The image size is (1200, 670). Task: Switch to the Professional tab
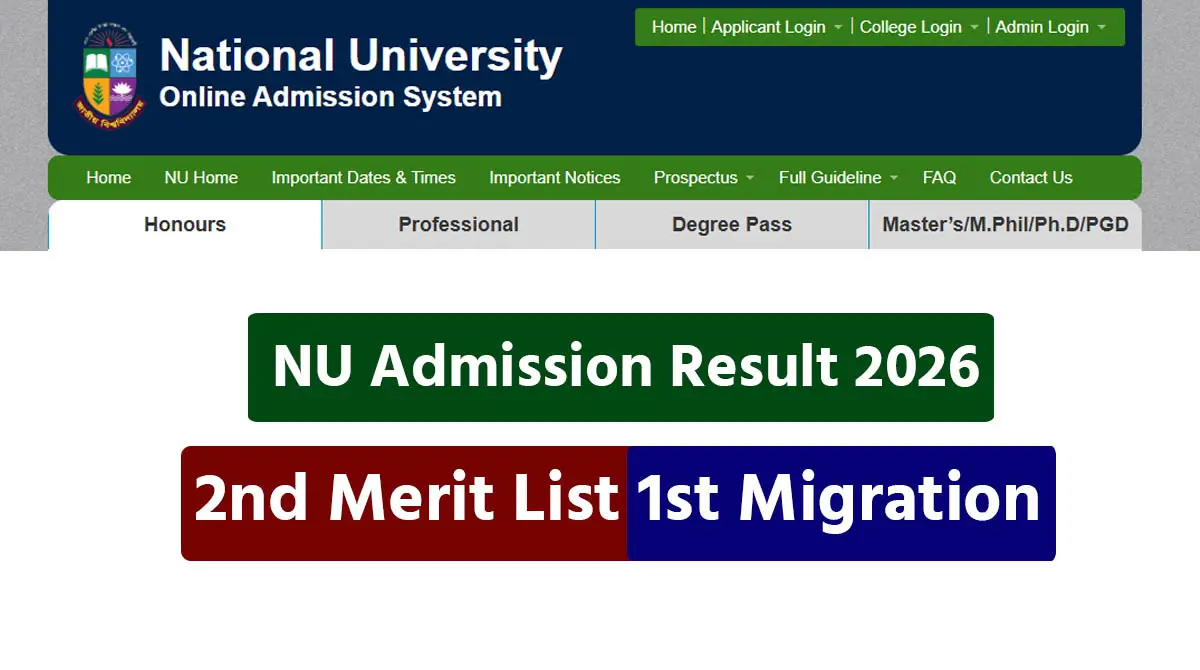click(x=459, y=225)
